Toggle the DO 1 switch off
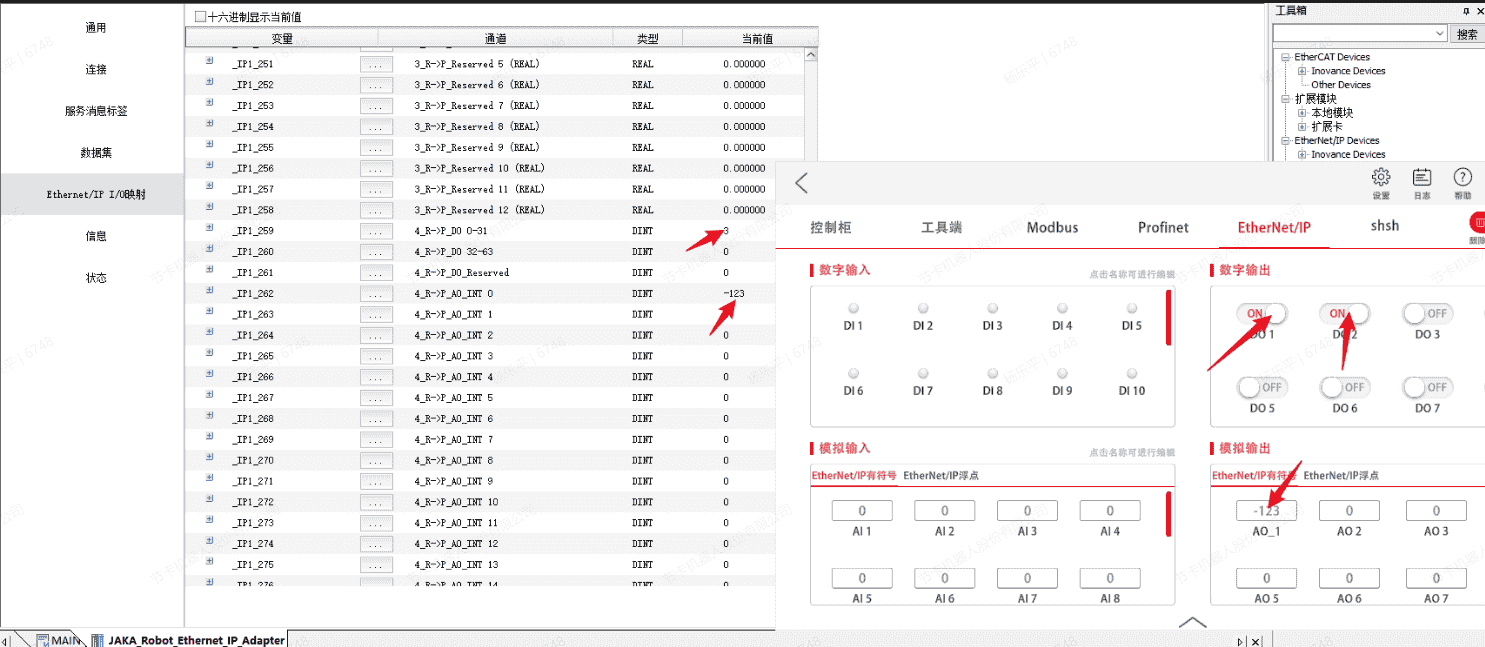This screenshot has width=1485, height=647. point(1260,313)
